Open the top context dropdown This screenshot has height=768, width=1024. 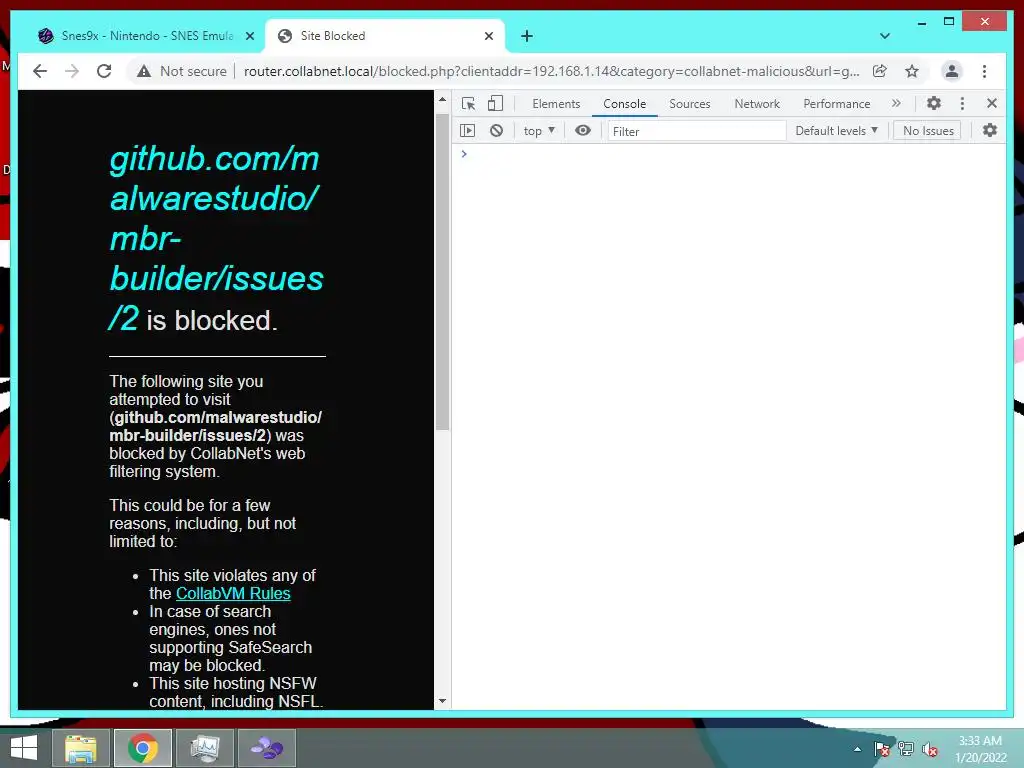539,131
